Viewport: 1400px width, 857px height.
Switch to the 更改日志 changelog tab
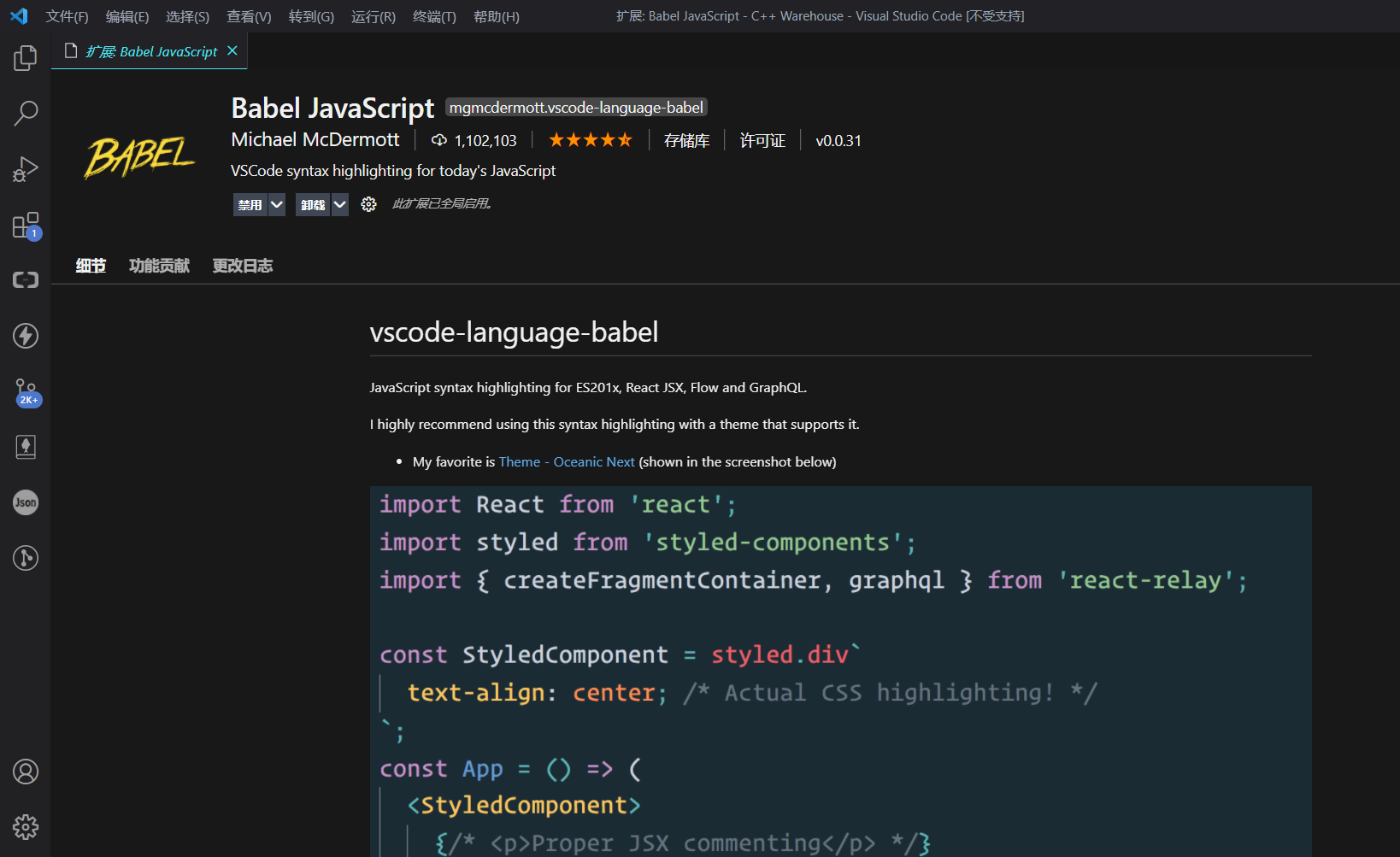pyautogui.click(x=243, y=266)
